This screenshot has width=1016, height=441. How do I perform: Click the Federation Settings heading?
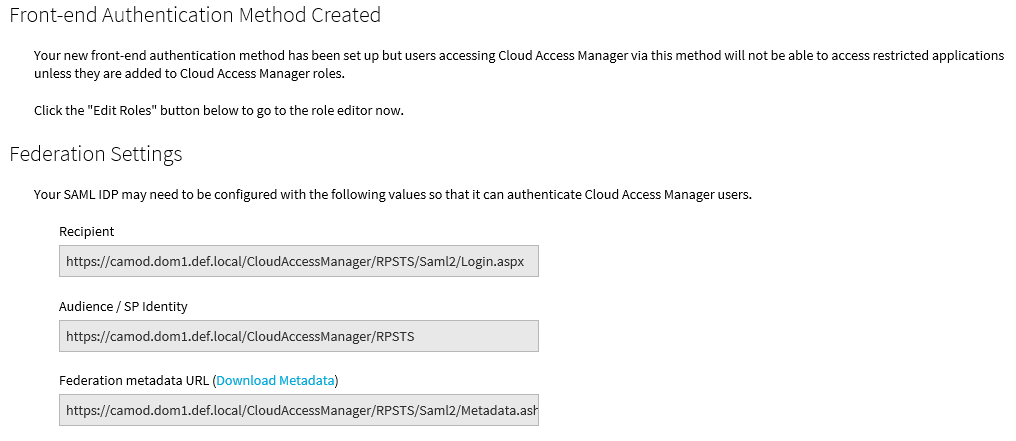[x=96, y=154]
